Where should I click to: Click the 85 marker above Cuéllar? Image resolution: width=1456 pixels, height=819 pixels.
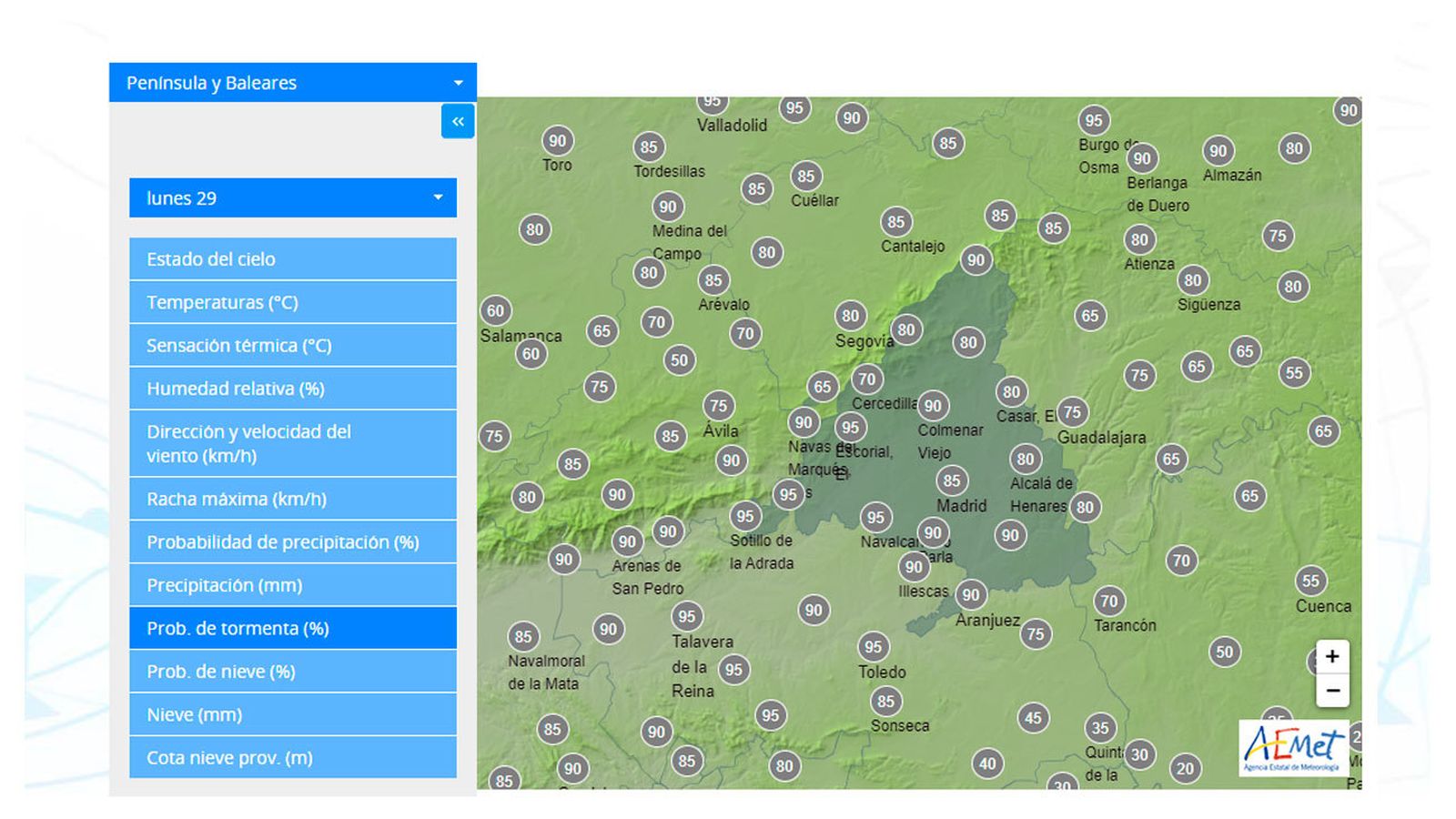tap(806, 177)
